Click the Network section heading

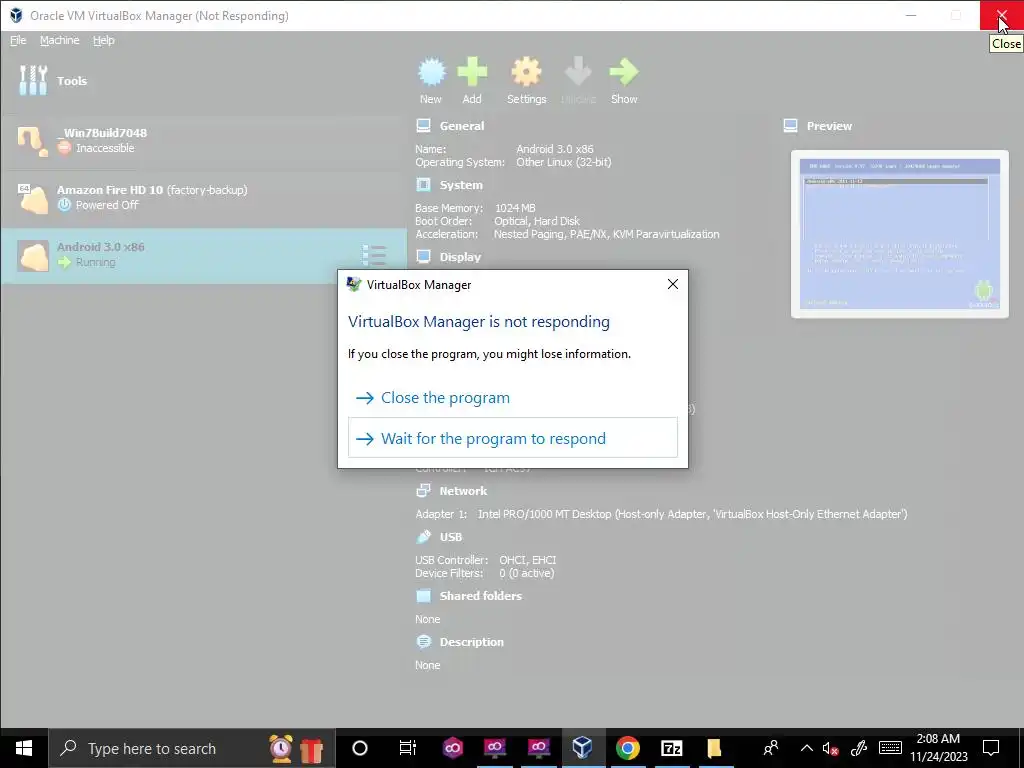463,490
